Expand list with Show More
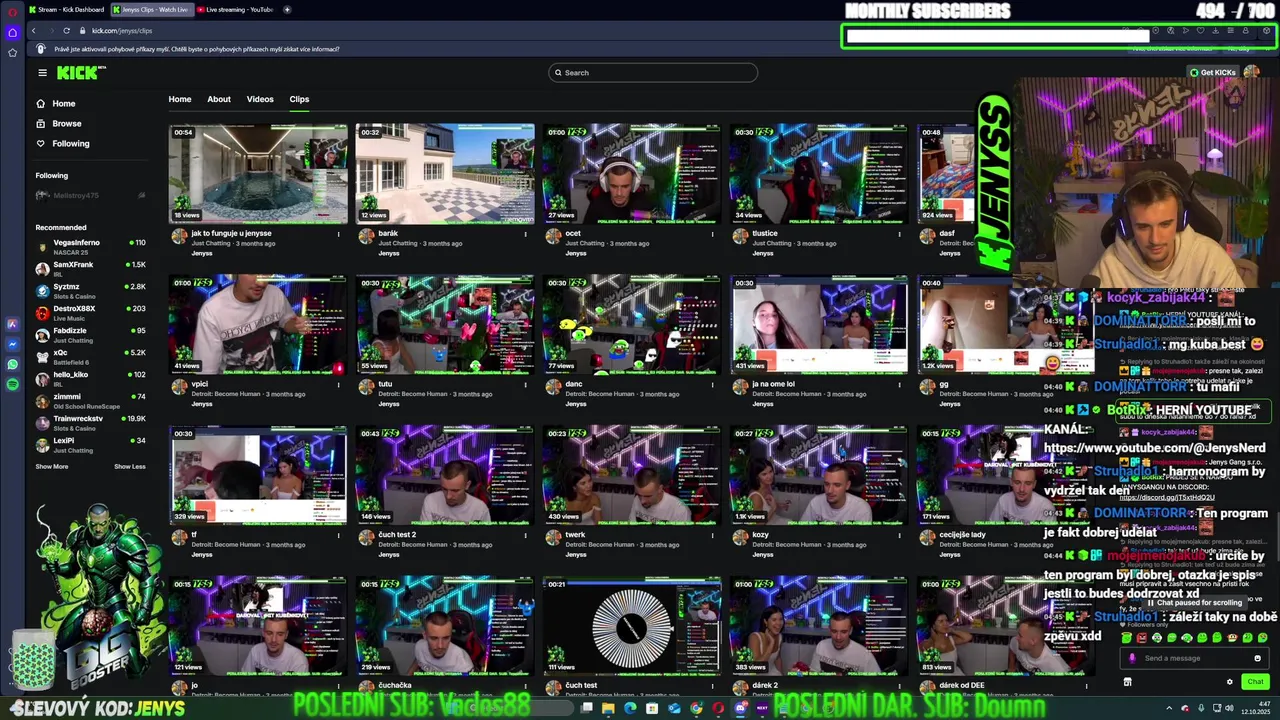1280x720 pixels. (52, 466)
